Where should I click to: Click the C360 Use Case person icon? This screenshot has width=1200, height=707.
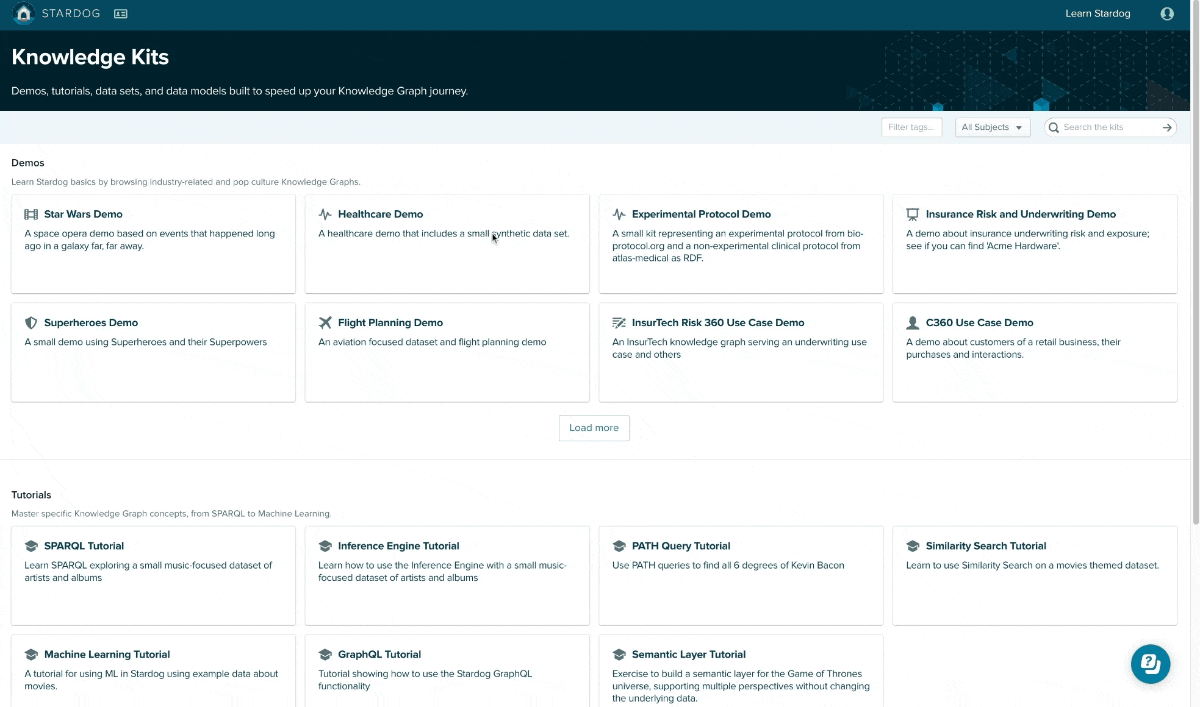pos(913,323)
